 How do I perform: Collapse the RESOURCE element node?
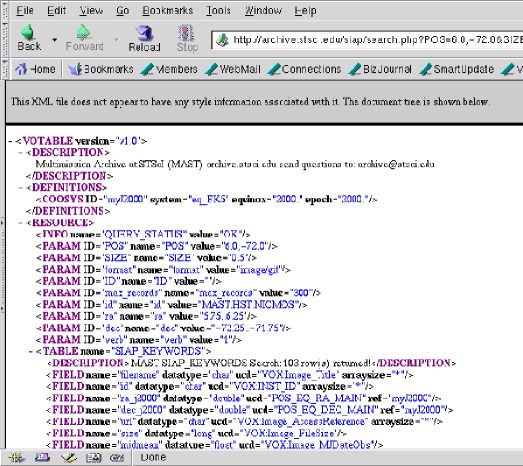pyautogui.click(x=21, y=222)
